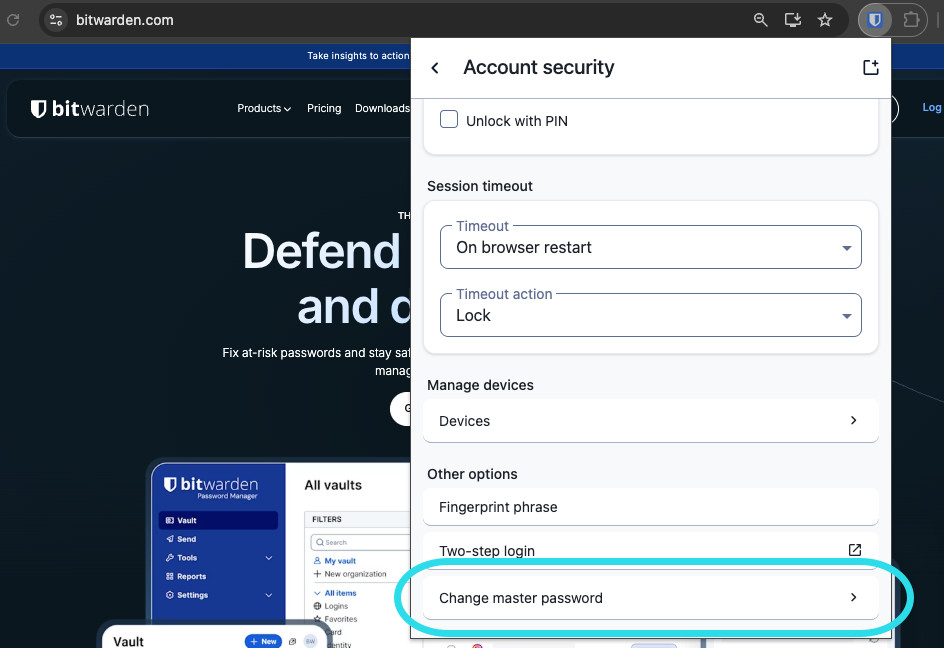Image resolution: width=944 pixels, height=648 pixels.
Task: Bookmark this page with the star icon
Action: tap(825, 20)
